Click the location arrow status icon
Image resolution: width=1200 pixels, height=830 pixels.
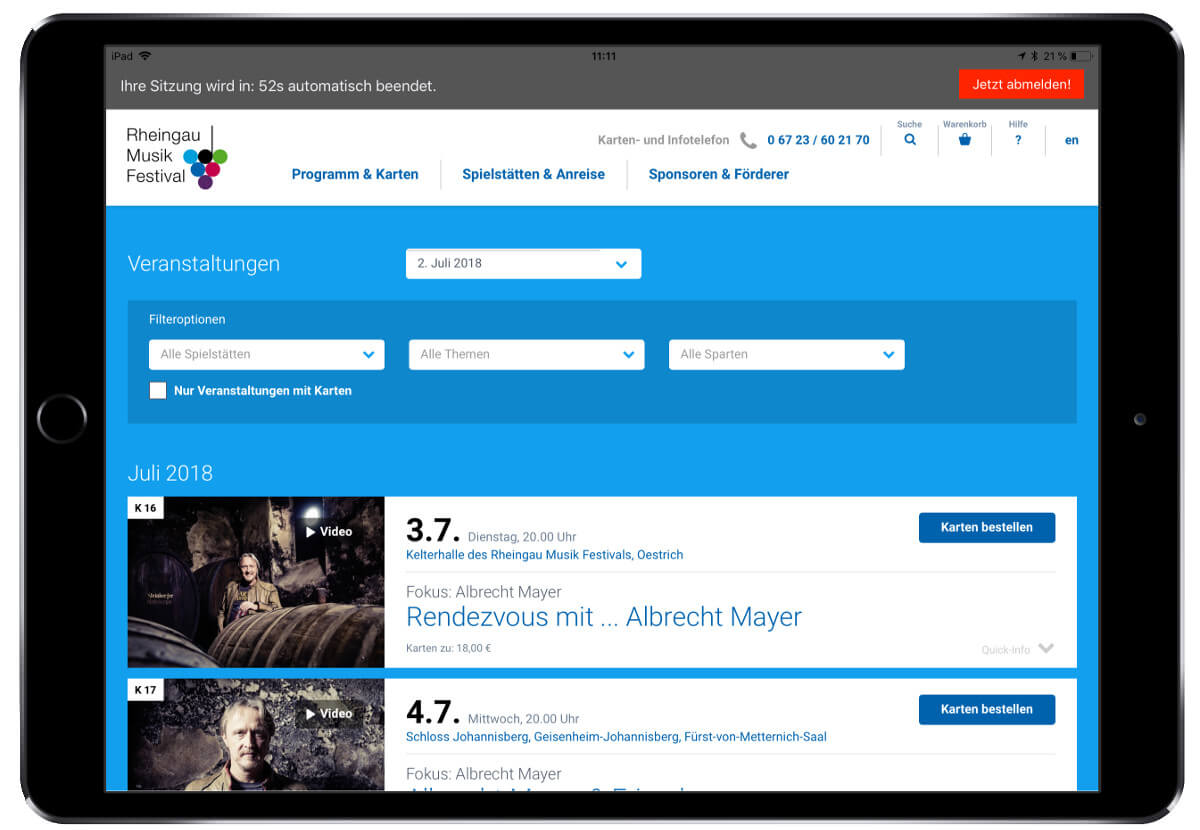click(1022, 56)
